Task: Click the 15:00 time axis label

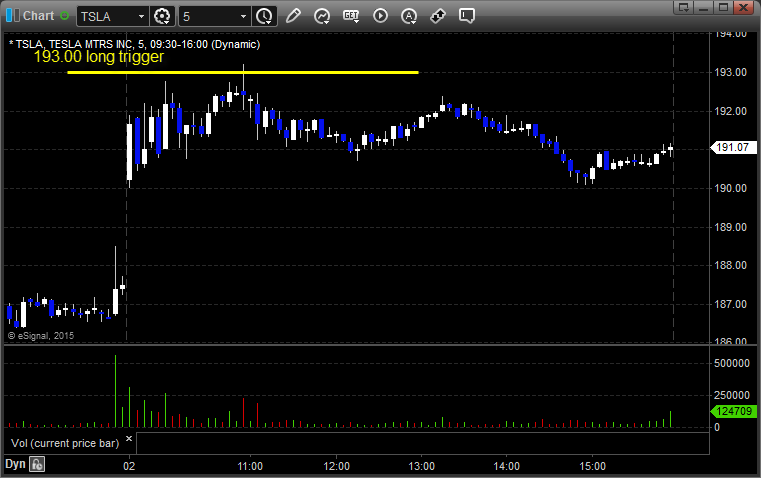Action: 593,466
